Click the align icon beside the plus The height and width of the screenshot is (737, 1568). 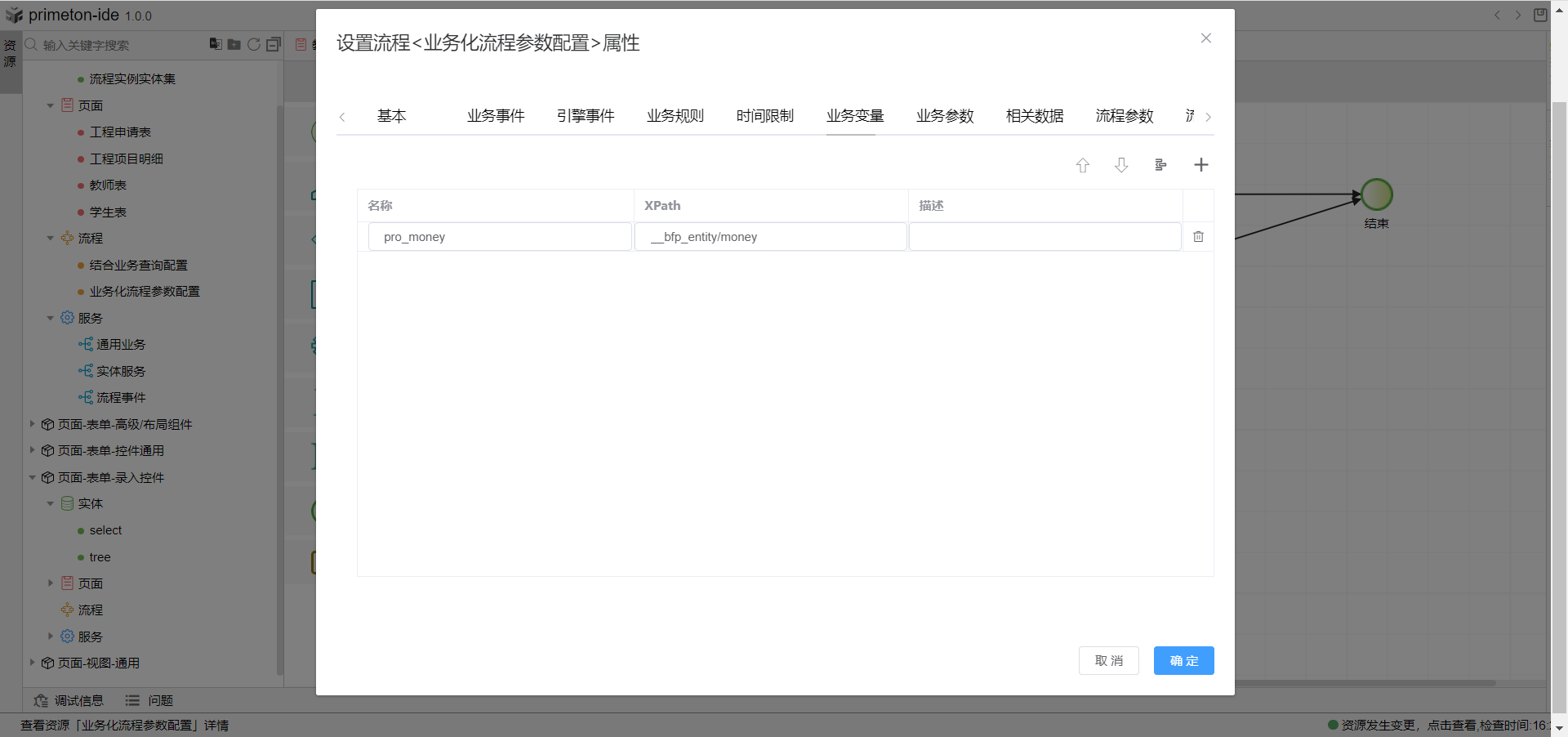1160,165
